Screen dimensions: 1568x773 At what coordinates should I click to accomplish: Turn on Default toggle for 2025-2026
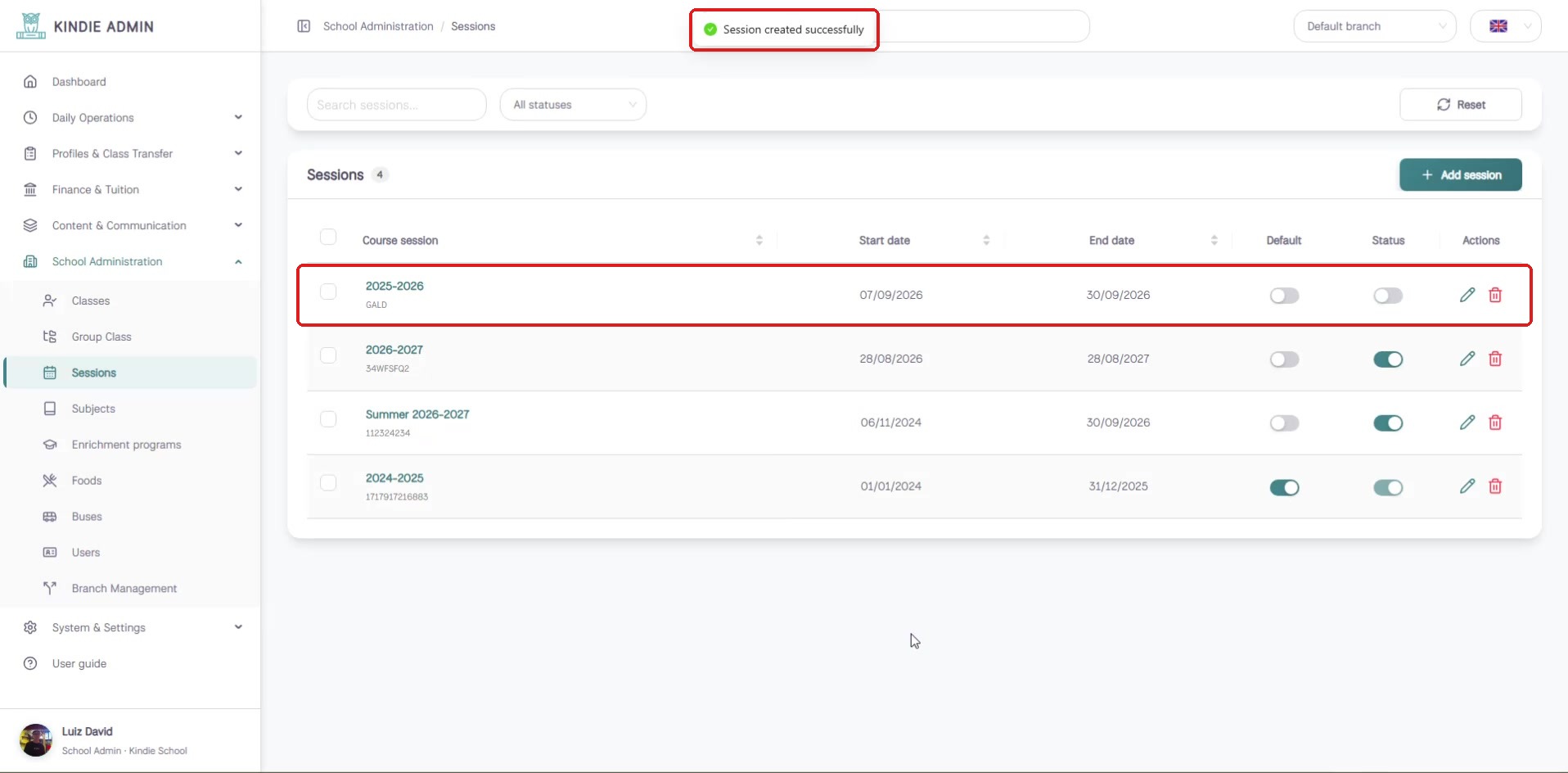coord(1284,296)
